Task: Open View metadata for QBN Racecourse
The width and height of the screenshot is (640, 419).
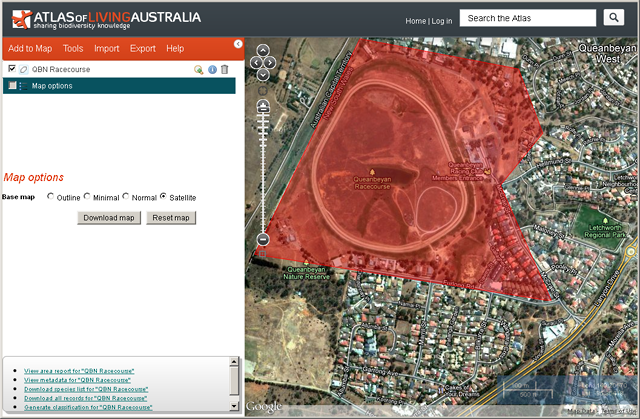Action: point(77,380)
